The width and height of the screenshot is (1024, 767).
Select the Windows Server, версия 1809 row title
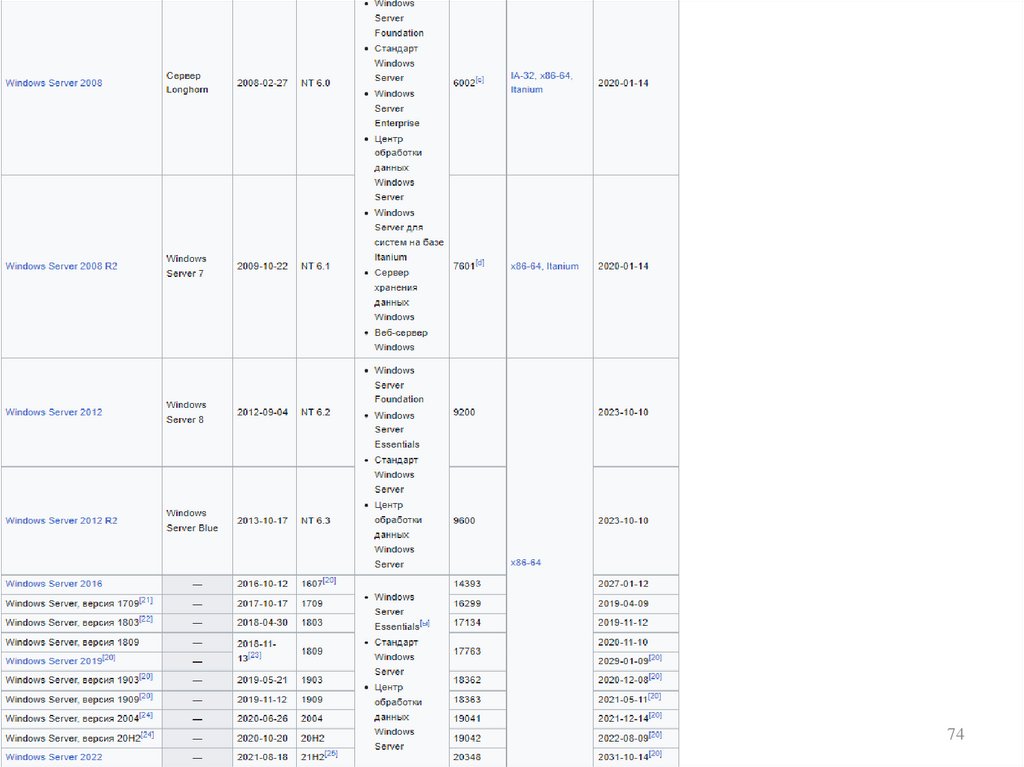click(72, 642)
